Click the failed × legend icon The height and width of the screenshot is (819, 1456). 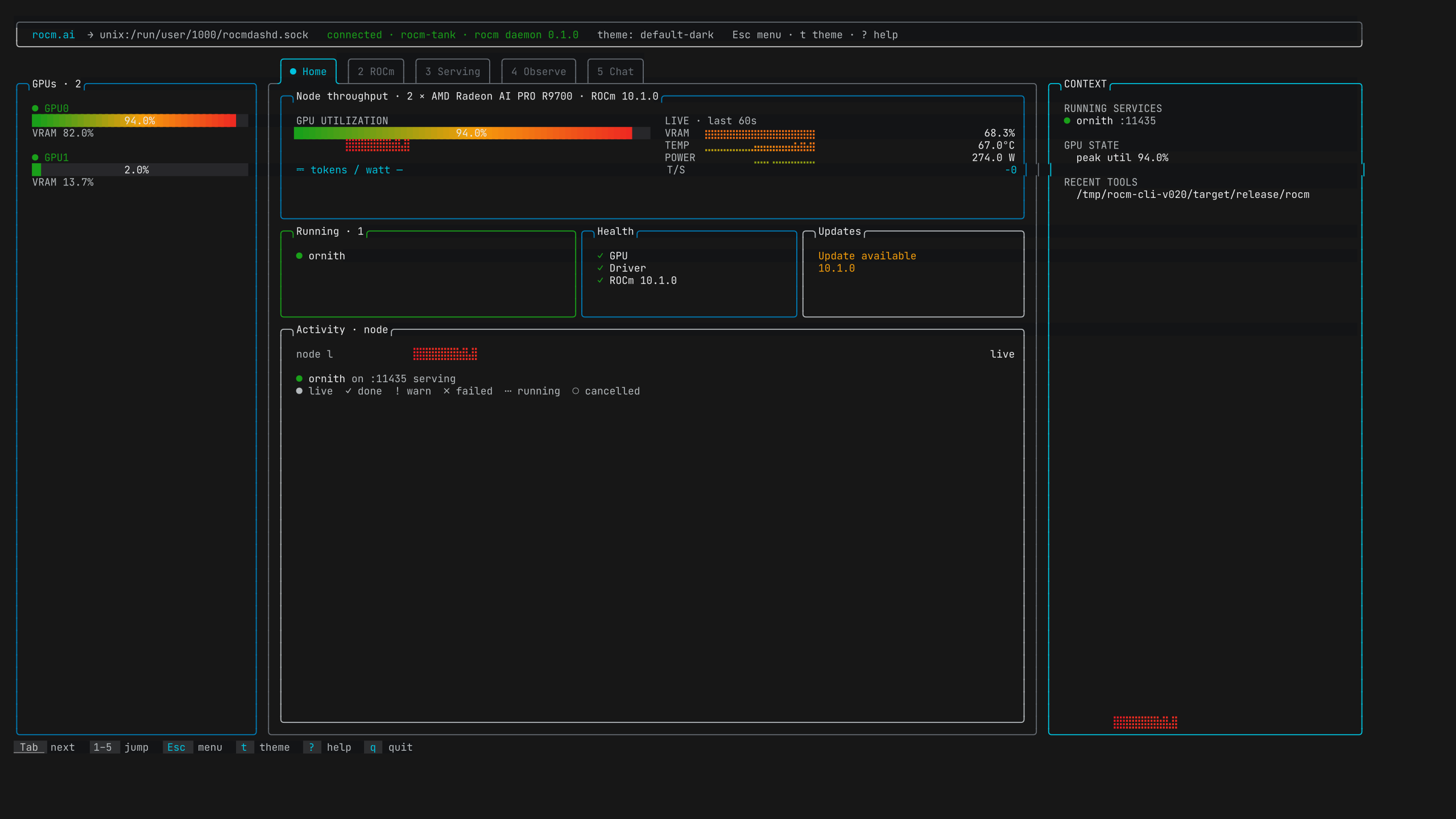click(x=446, y=391)
